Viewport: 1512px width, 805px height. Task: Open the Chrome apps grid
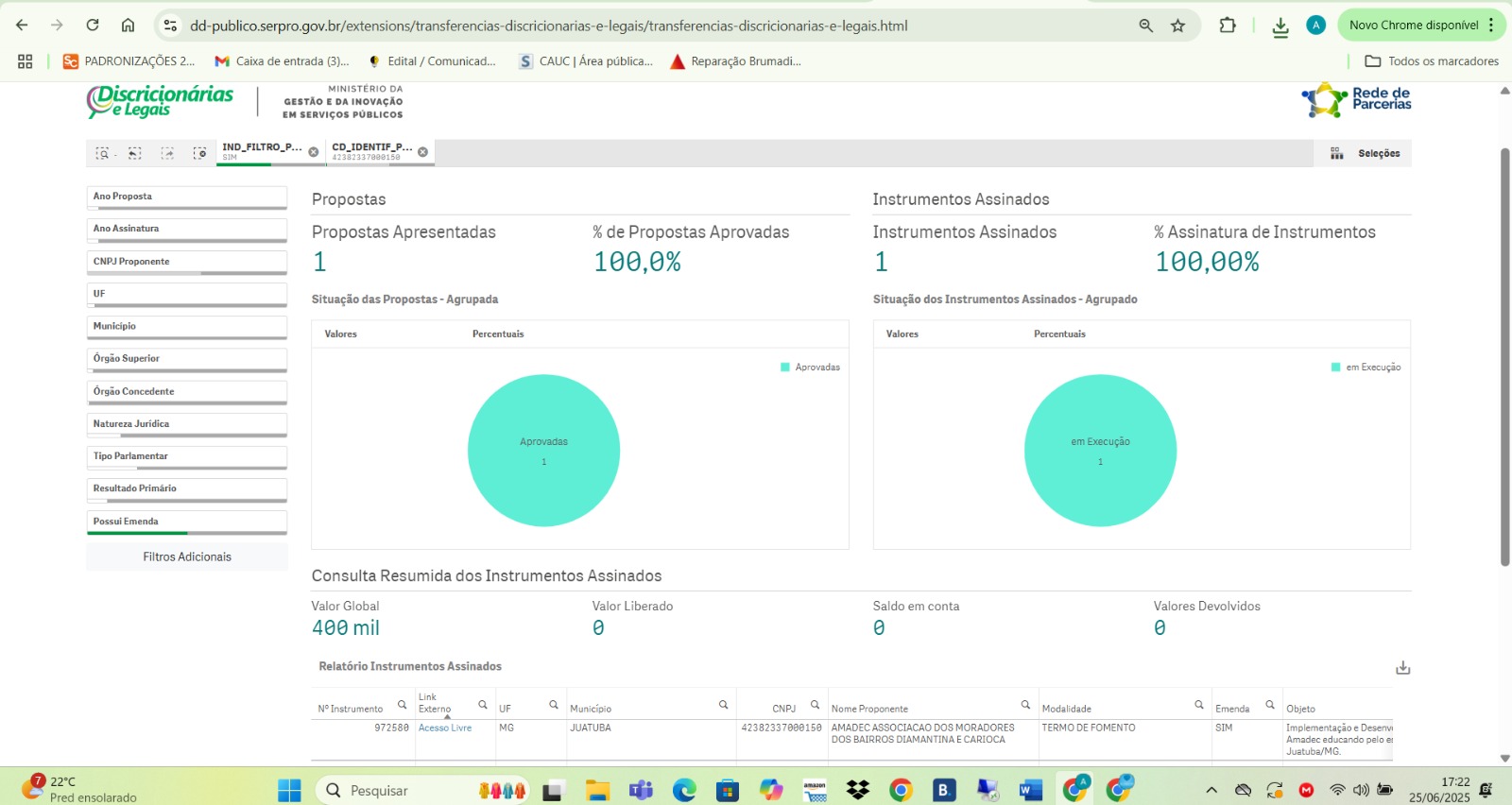[26, 61]
